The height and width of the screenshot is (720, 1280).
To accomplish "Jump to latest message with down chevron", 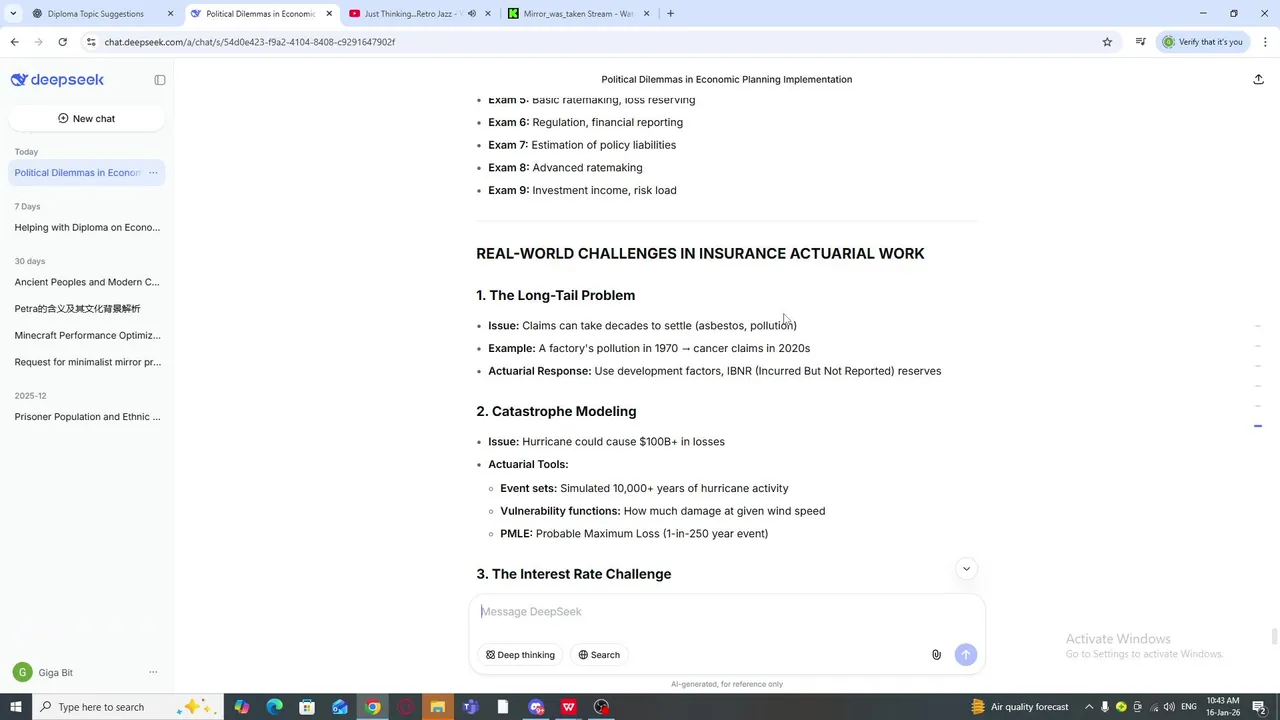I will pos(966,569).
